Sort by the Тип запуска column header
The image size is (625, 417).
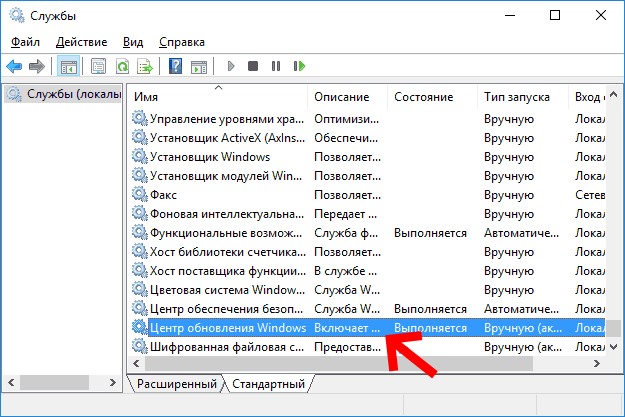pos(518,97)
